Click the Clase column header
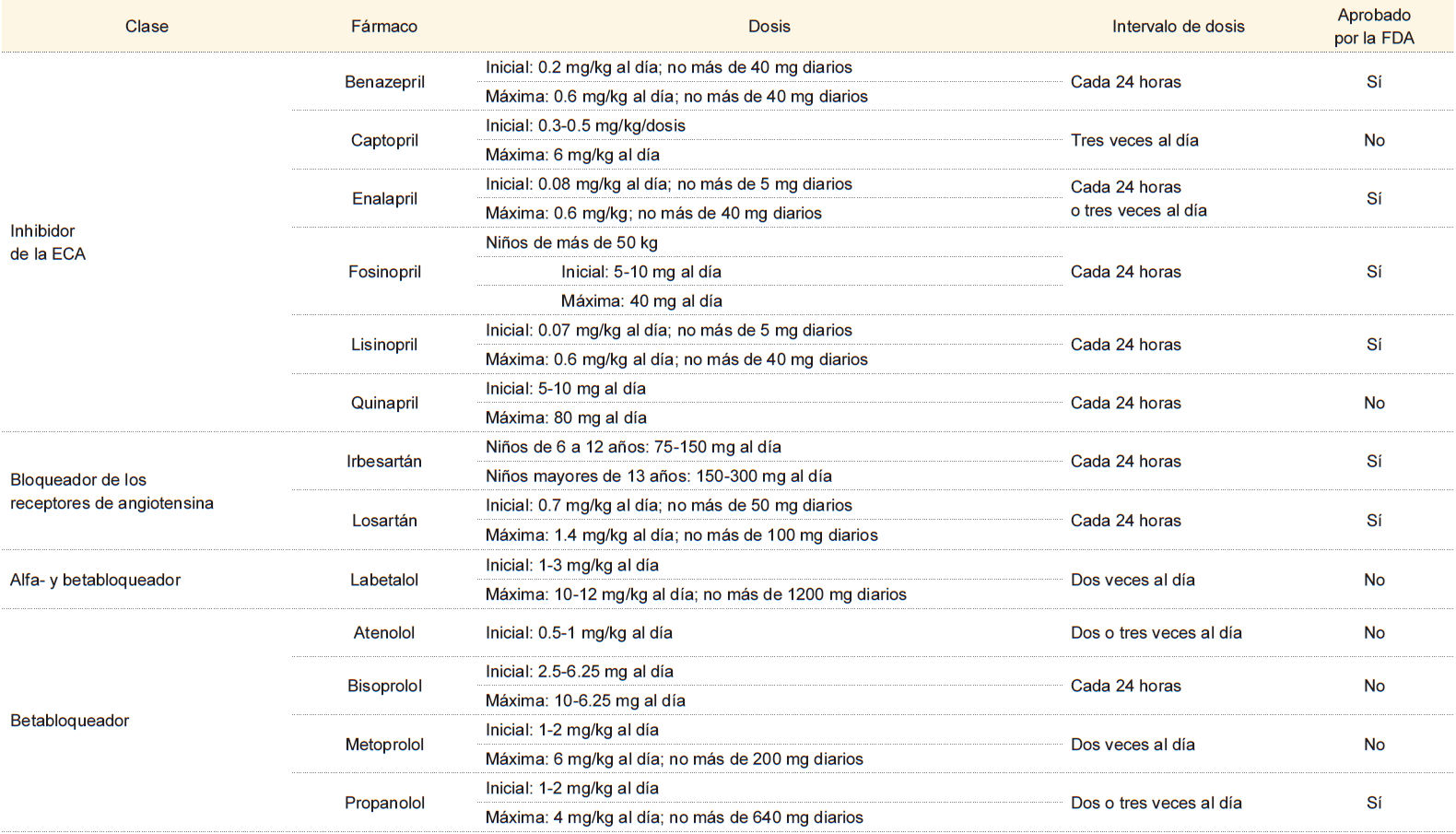This screenshot has width=1456, height=834. (x=147, y=27)
